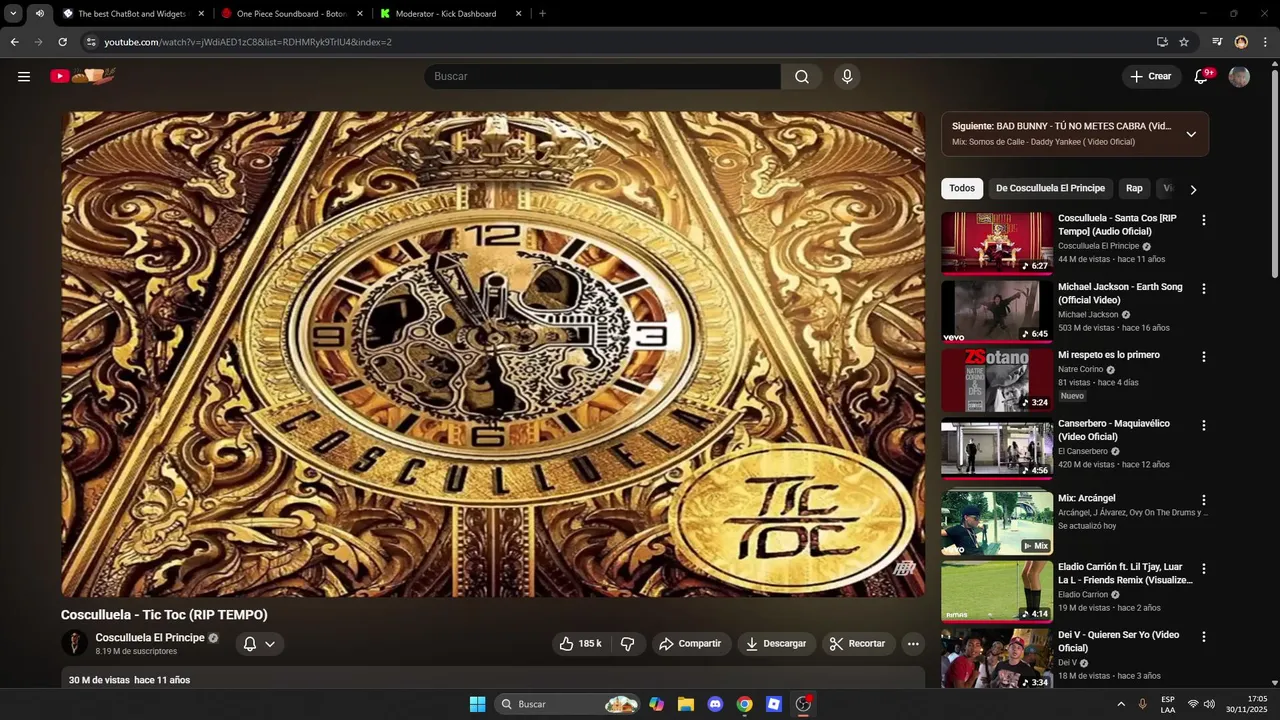Mute the audio-playing YouTube tab

[39, 14]
